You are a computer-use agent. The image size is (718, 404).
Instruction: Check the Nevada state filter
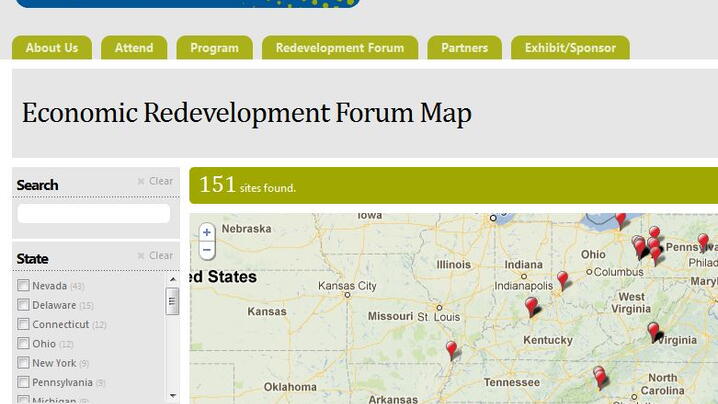click(23, 285)
